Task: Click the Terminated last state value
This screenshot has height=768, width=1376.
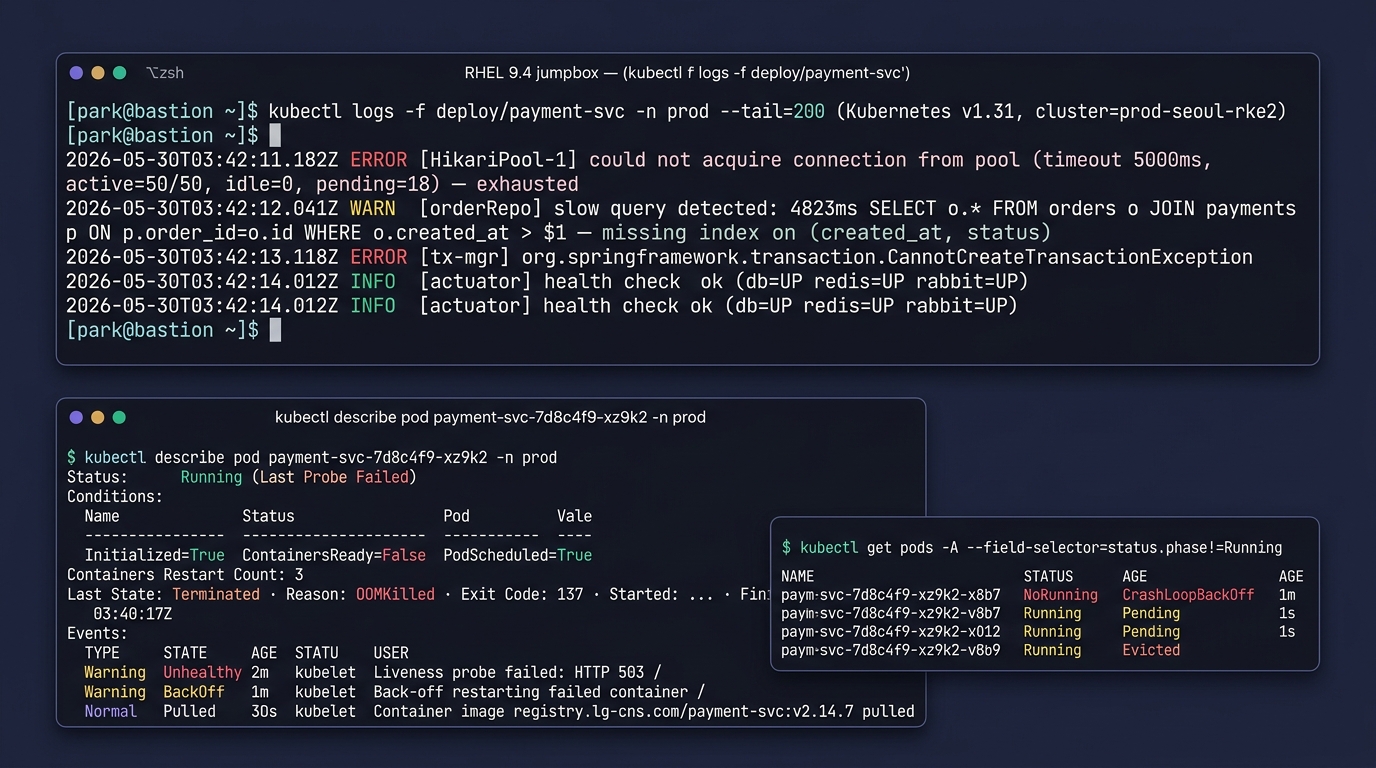Action: [x=216, y=594]
